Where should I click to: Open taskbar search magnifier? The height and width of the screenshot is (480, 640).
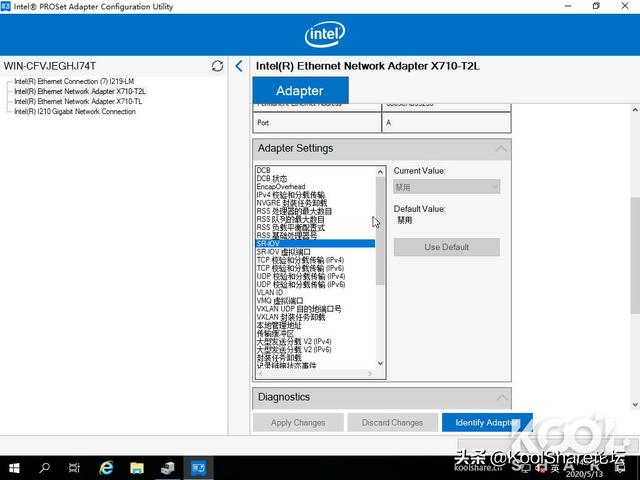point(44,468)
